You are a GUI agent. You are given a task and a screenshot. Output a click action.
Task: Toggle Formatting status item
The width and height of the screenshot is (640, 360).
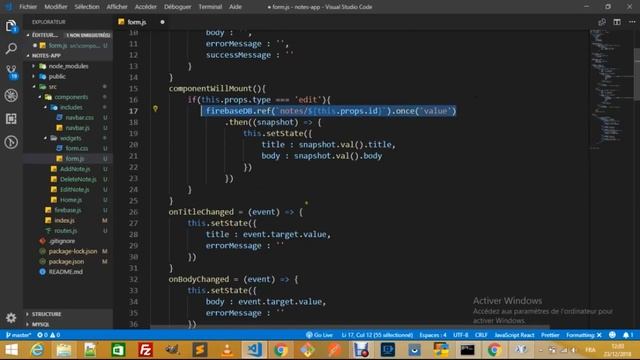pos(584,335)
